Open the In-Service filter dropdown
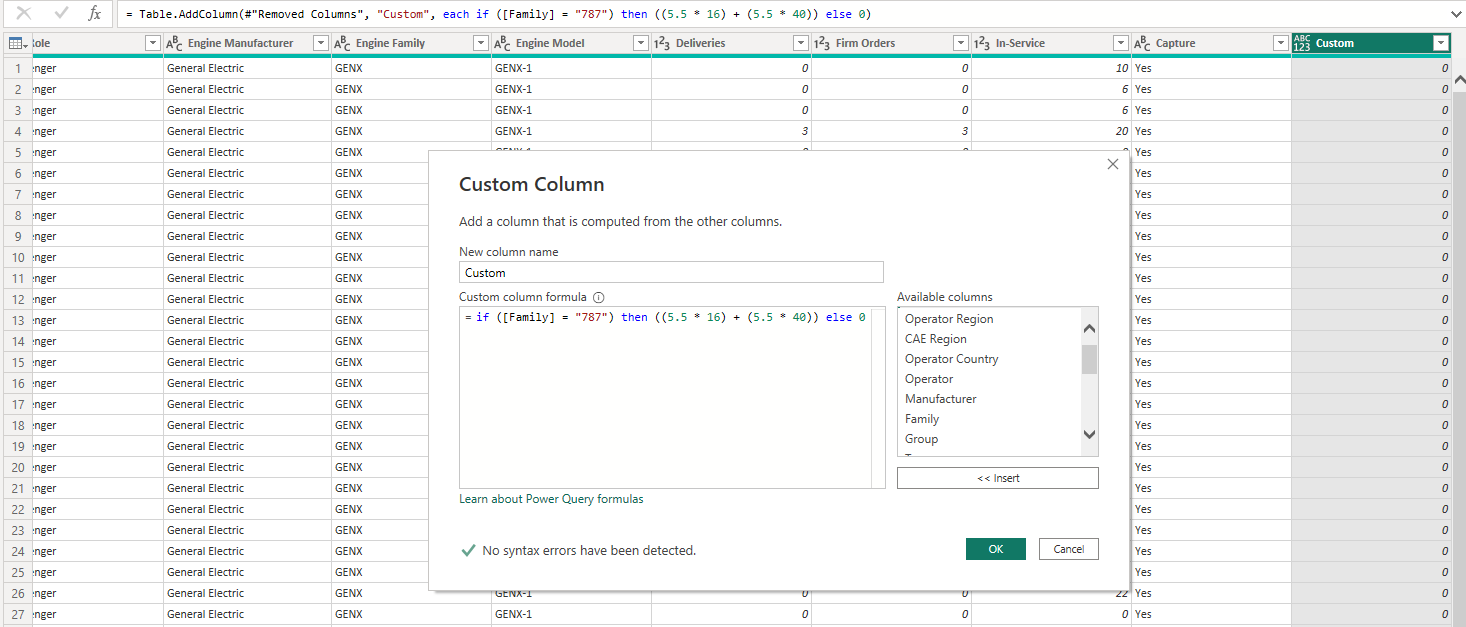The width and height of the screenshot is (1466, 627). [x=1120, y=43]
